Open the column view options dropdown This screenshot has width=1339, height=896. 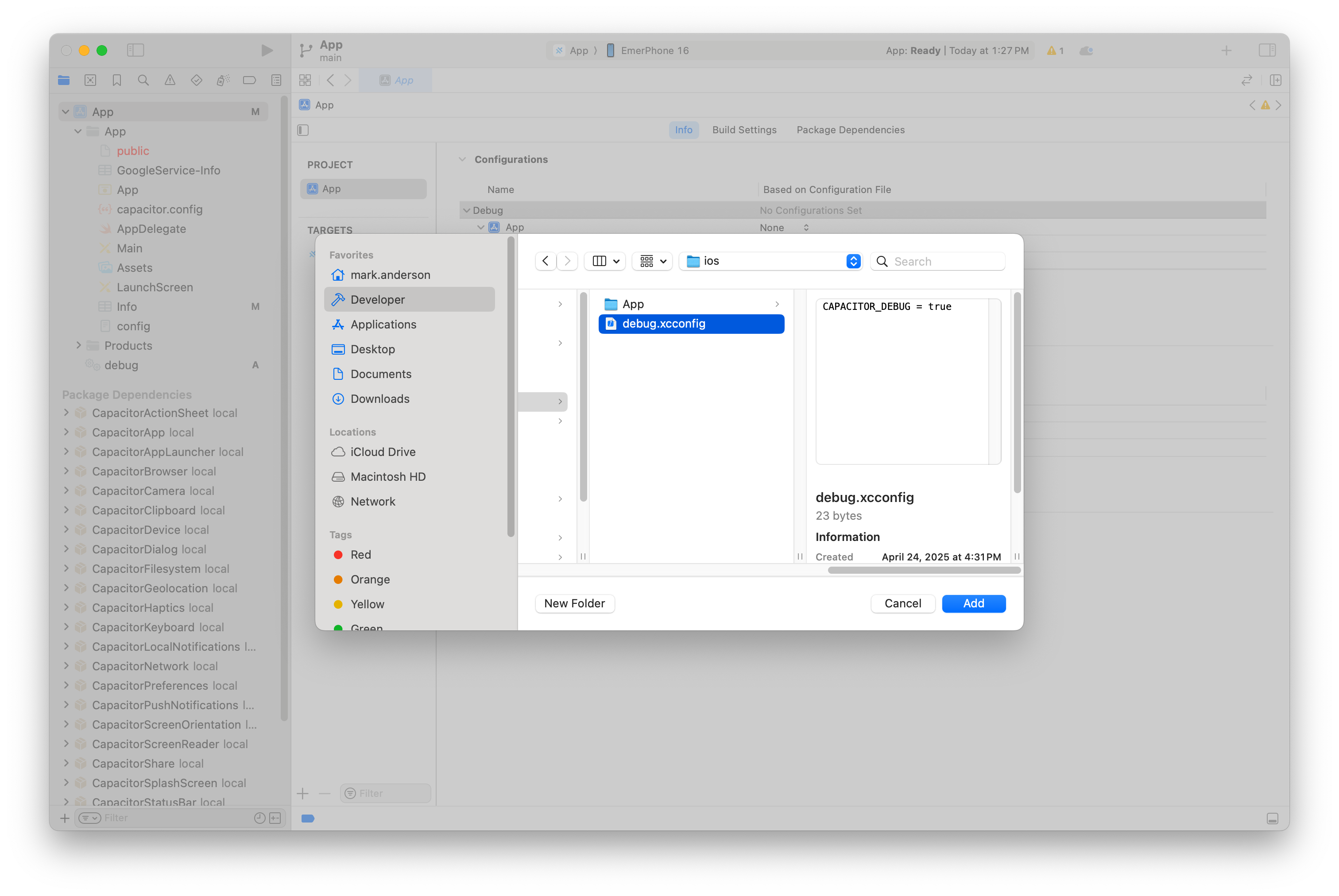pyautogui.click(x=605, y=261)
